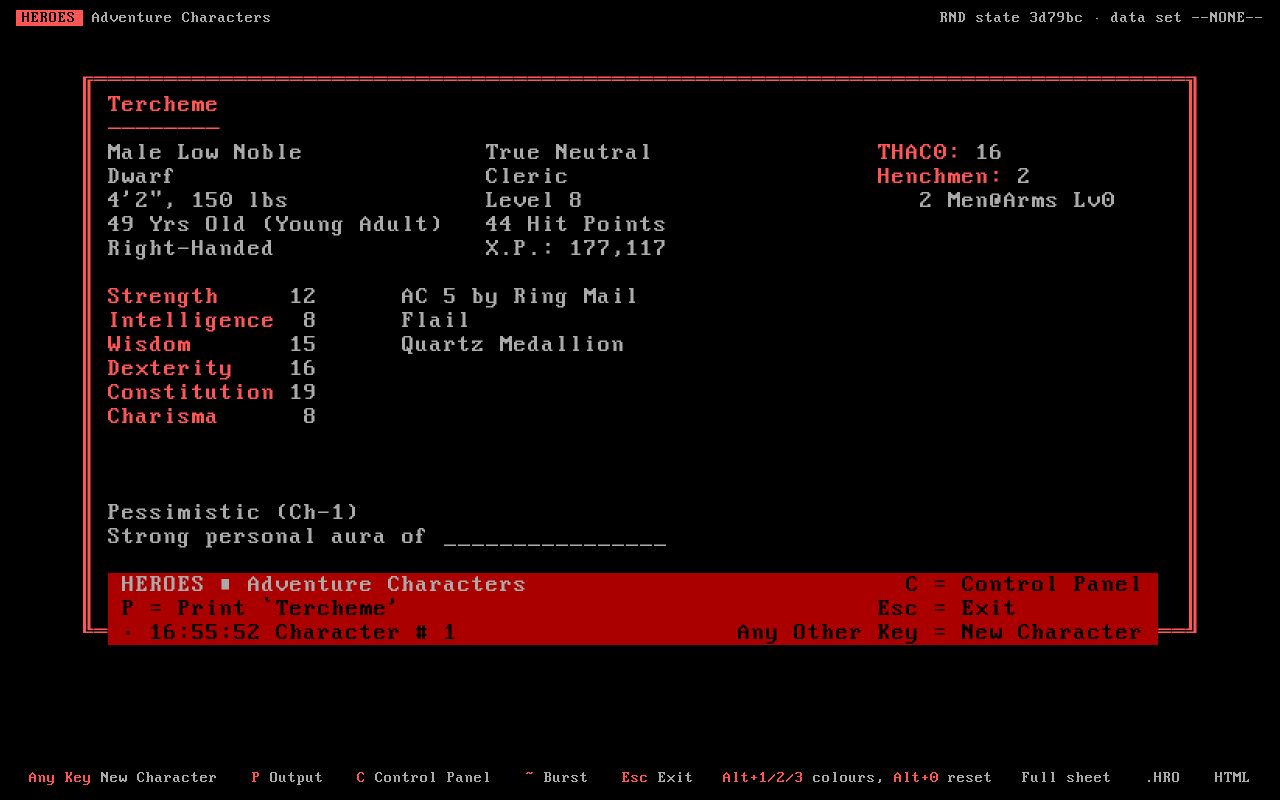Click the 'HTML' export option
Viewport: 1280px width, 800px height.
pos(1232,777)
